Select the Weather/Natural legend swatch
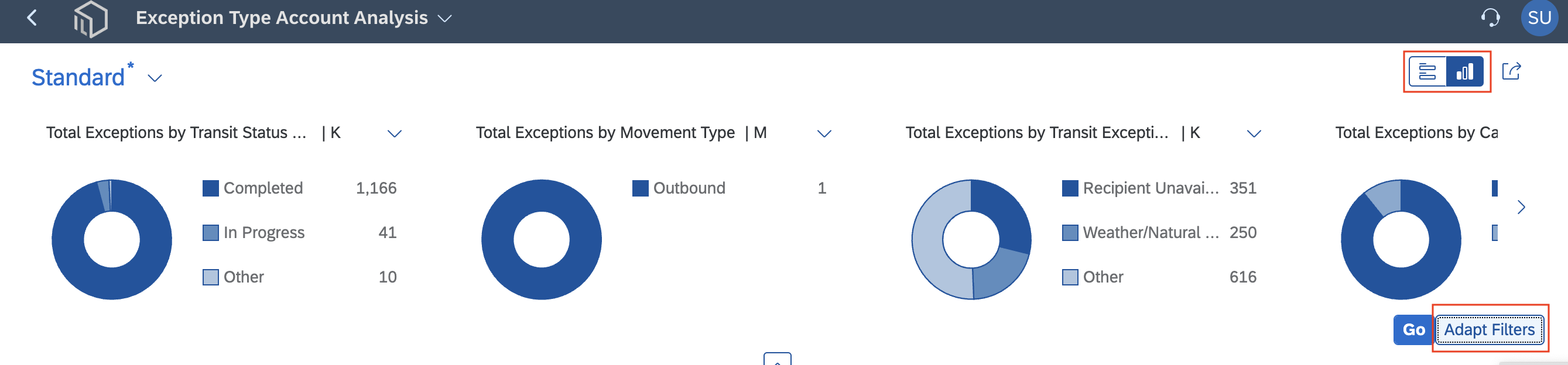 [x=1070, y=233]
